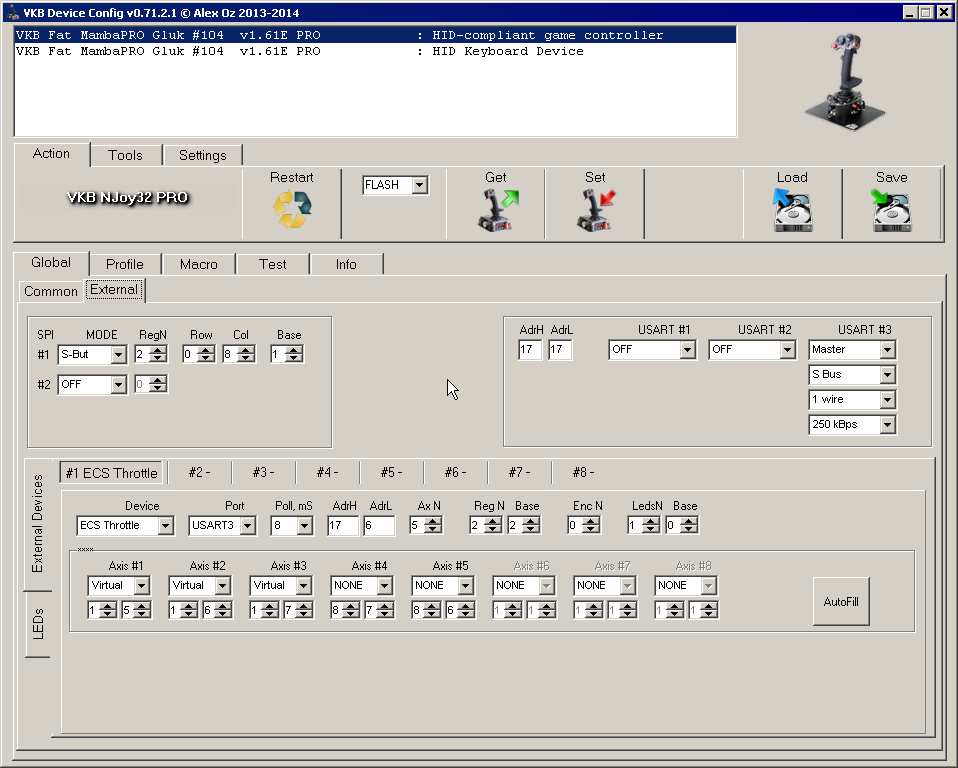The image size is (958, 768).
Task: Click device AdrH field containing 17
Action: coord(343,525)
